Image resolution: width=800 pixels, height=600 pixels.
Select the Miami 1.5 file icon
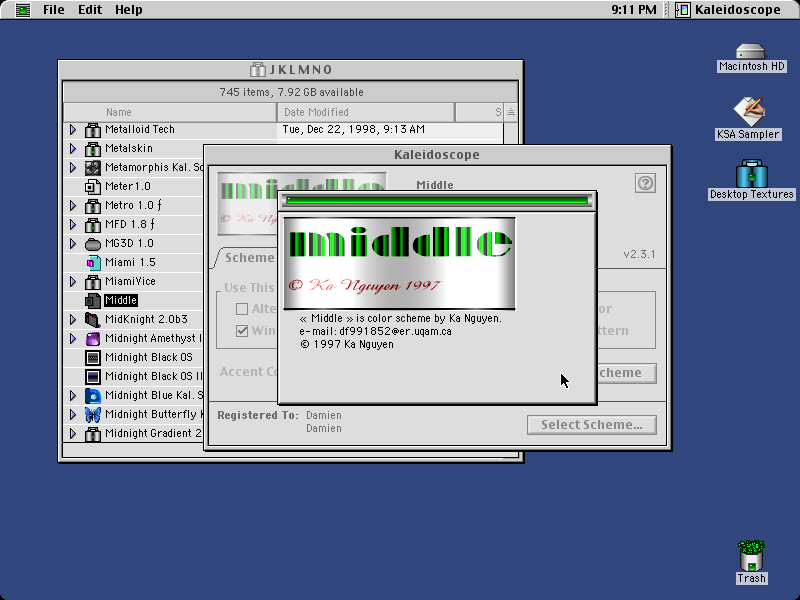(x=92, y=262)
